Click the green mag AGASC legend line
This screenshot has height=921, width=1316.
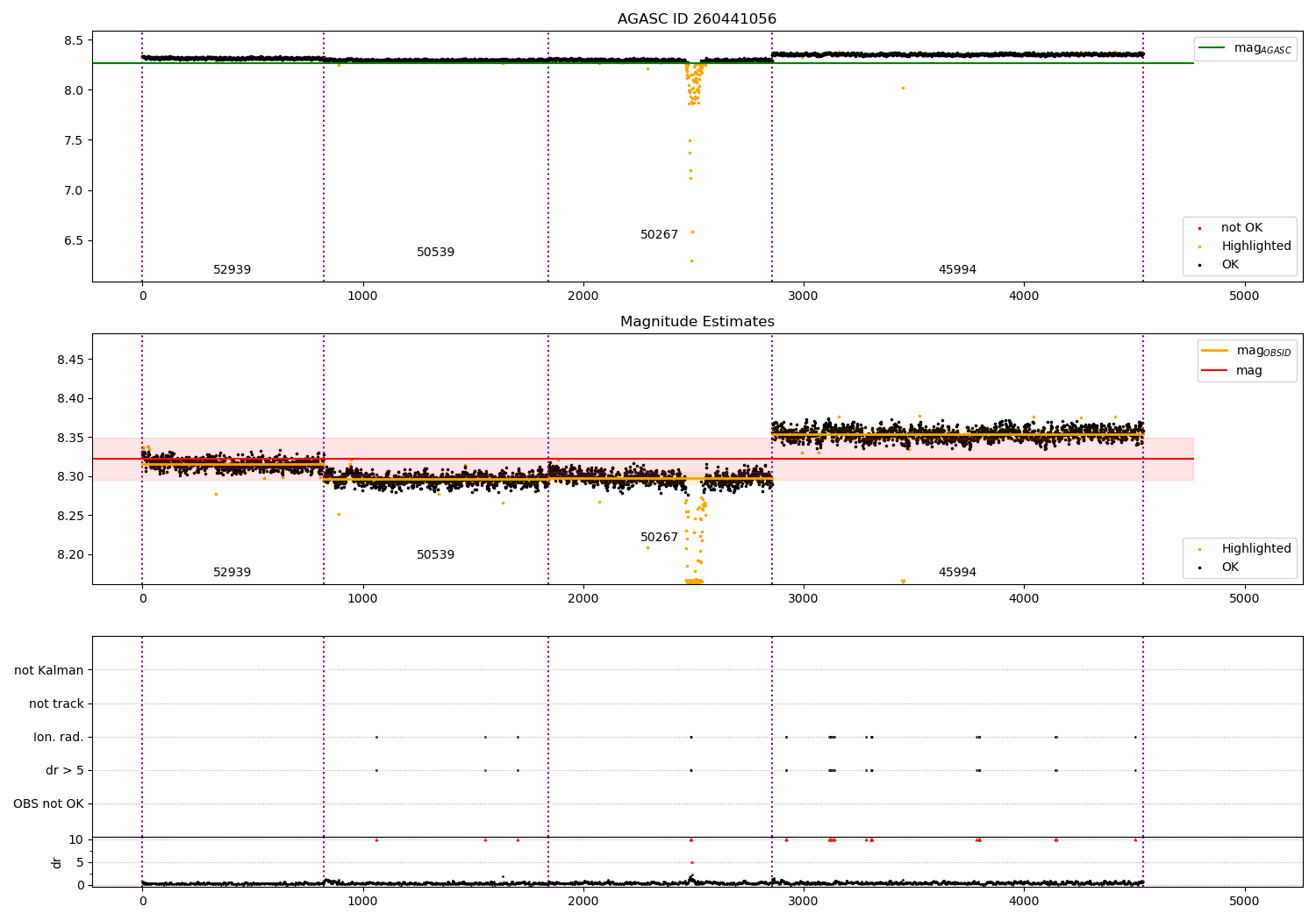1212,48
